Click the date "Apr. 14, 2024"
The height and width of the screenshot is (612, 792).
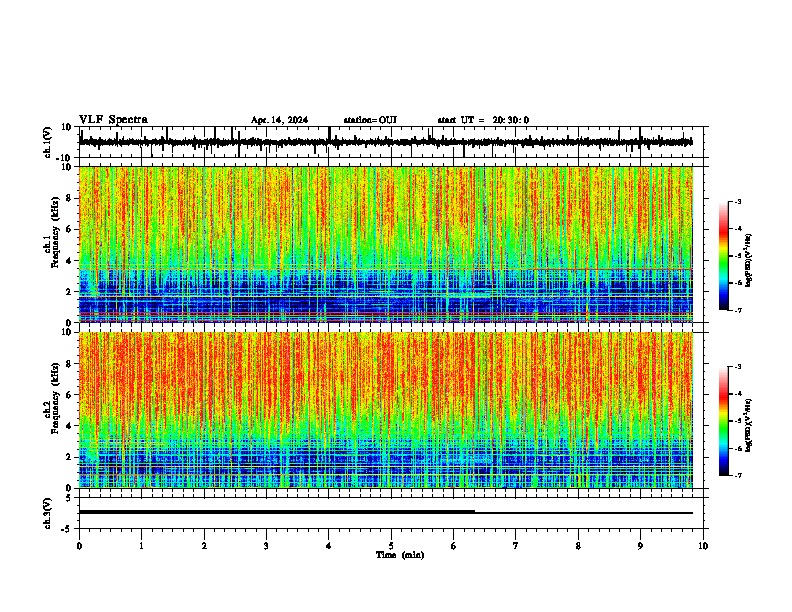click(279, 120)
